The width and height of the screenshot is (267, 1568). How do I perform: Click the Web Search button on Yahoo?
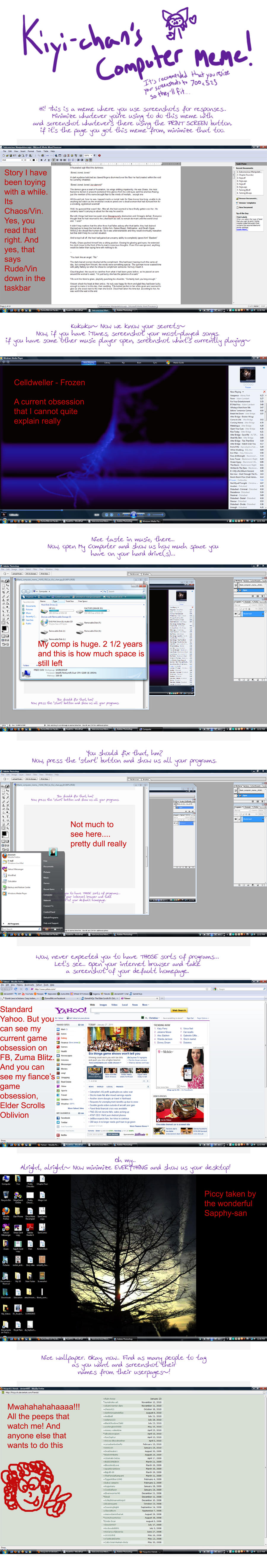point(180,1011)
